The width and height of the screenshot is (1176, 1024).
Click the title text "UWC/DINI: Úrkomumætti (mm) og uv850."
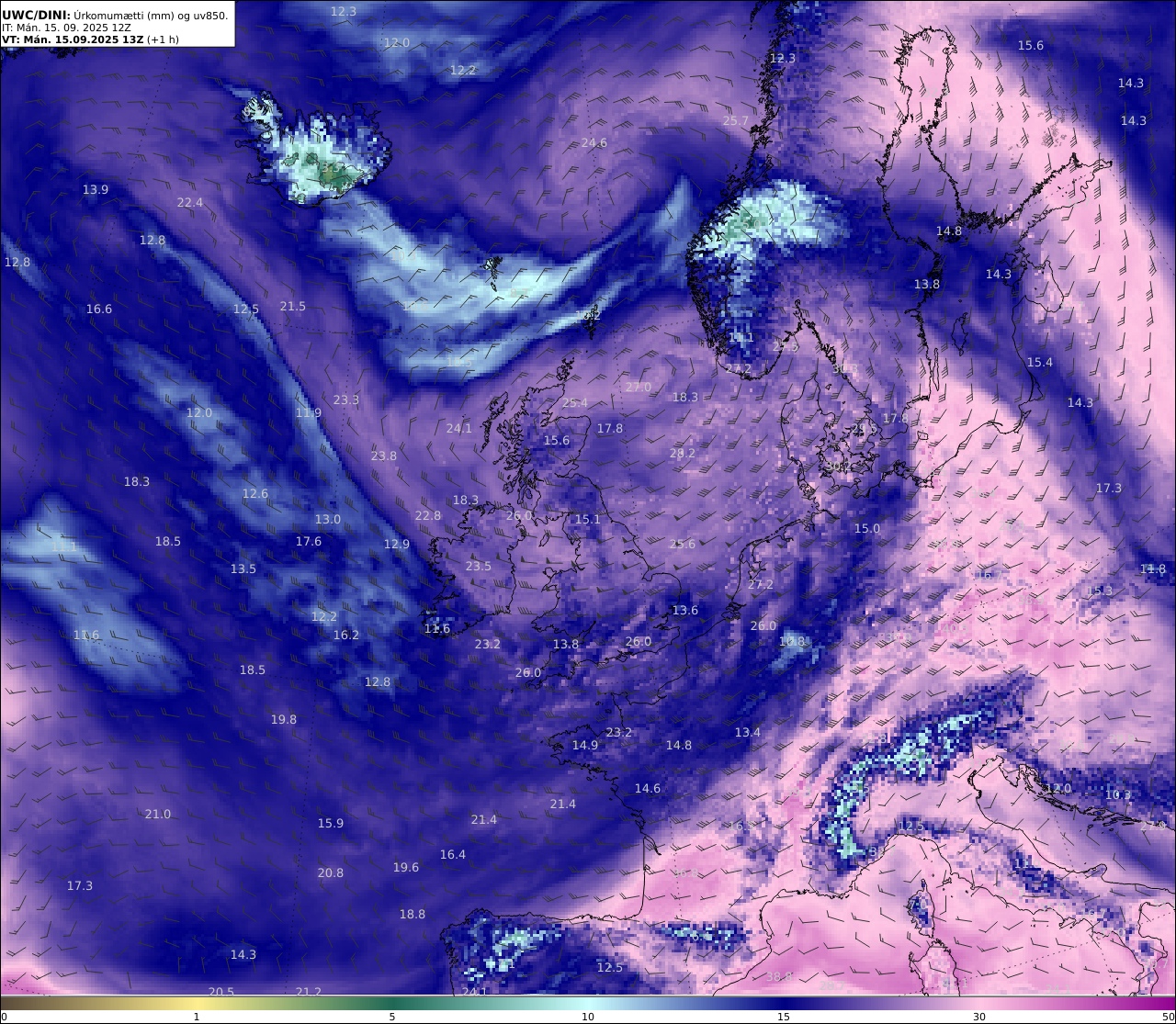(115, 15)
